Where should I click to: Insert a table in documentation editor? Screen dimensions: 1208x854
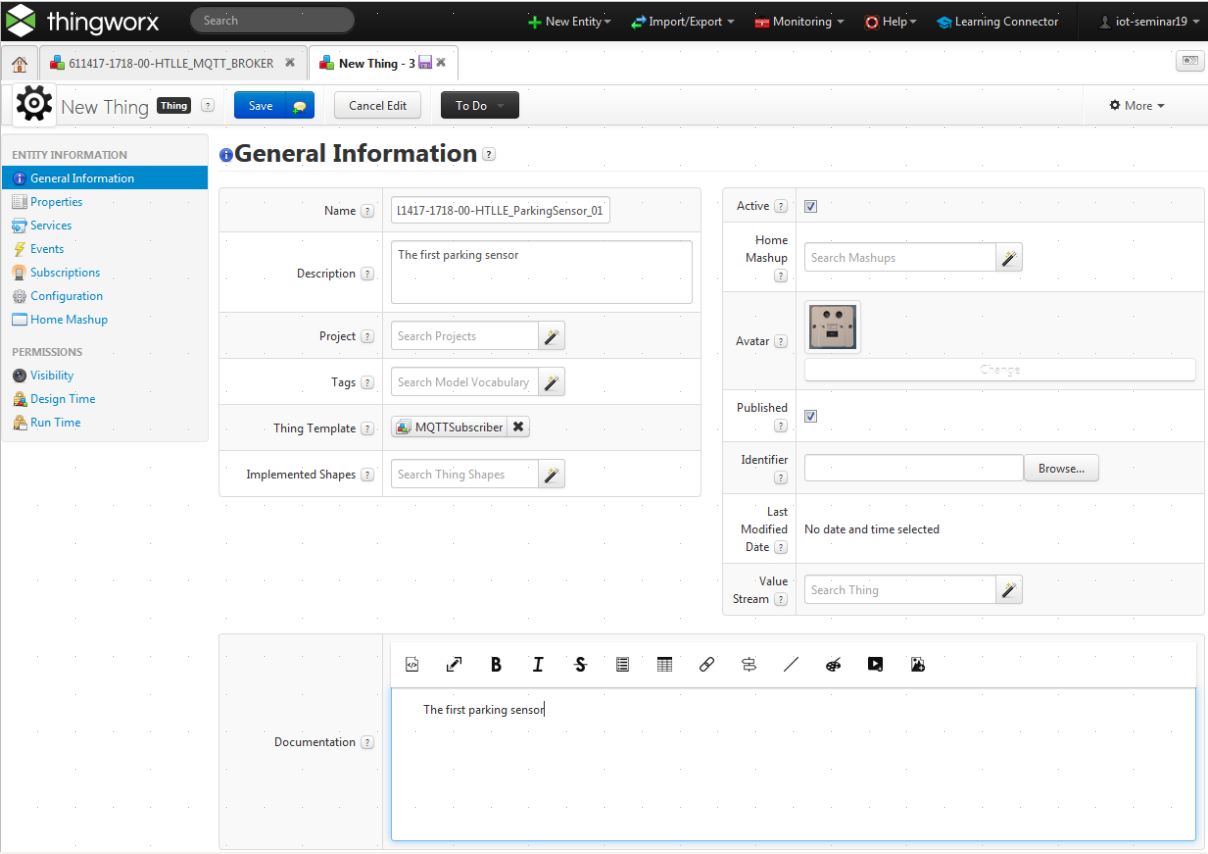[664, 664]
